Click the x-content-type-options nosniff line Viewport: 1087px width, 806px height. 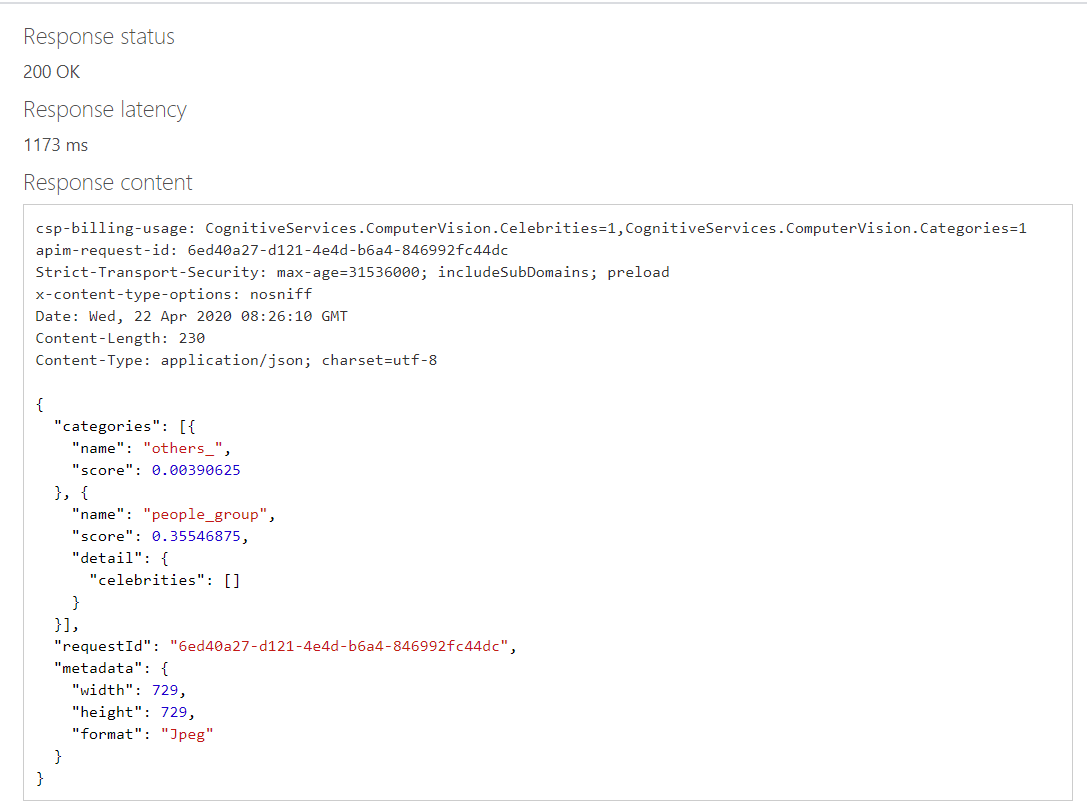(174, 294)
